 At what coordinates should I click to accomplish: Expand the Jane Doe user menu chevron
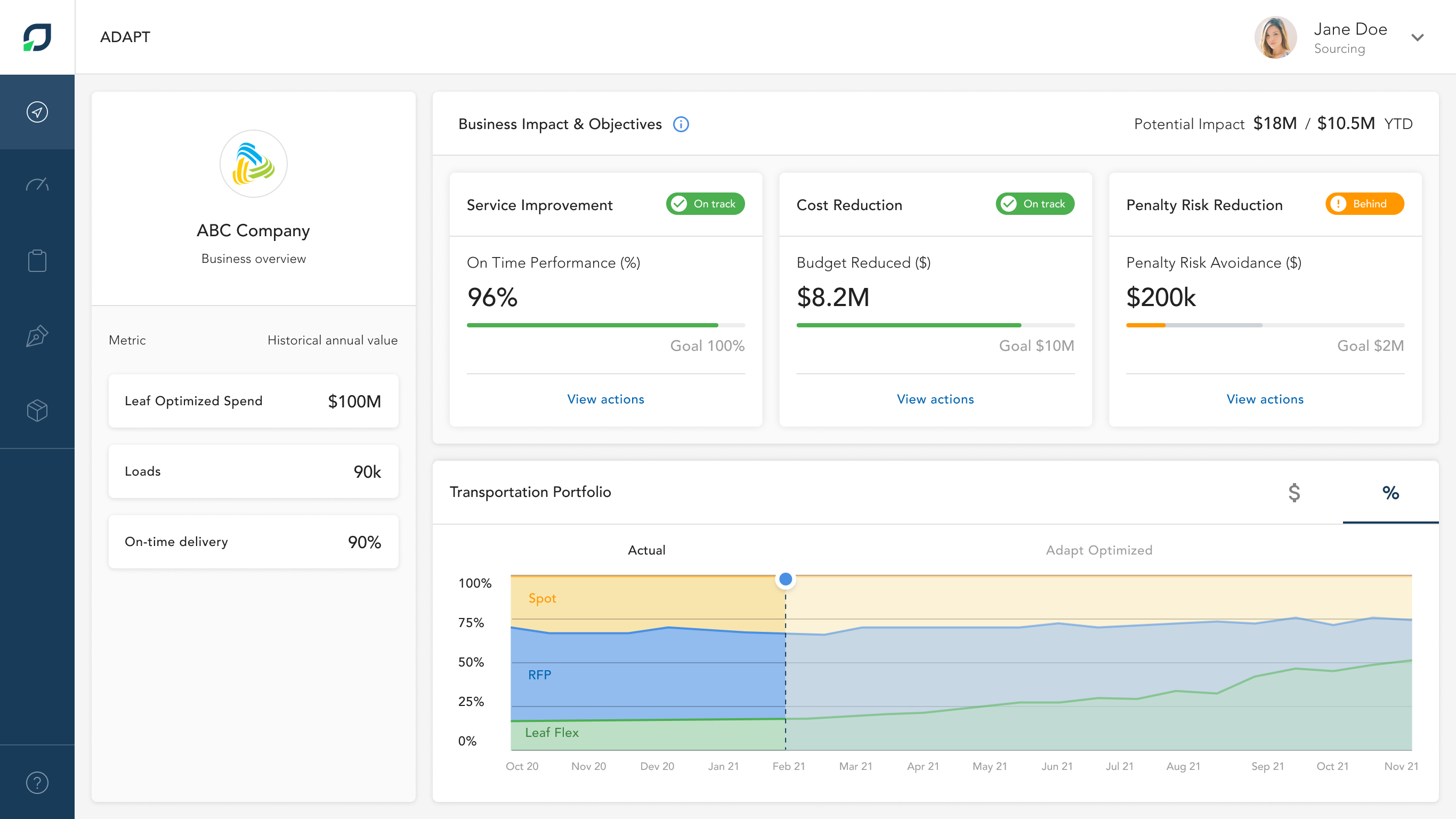[x=1417, y=38]
